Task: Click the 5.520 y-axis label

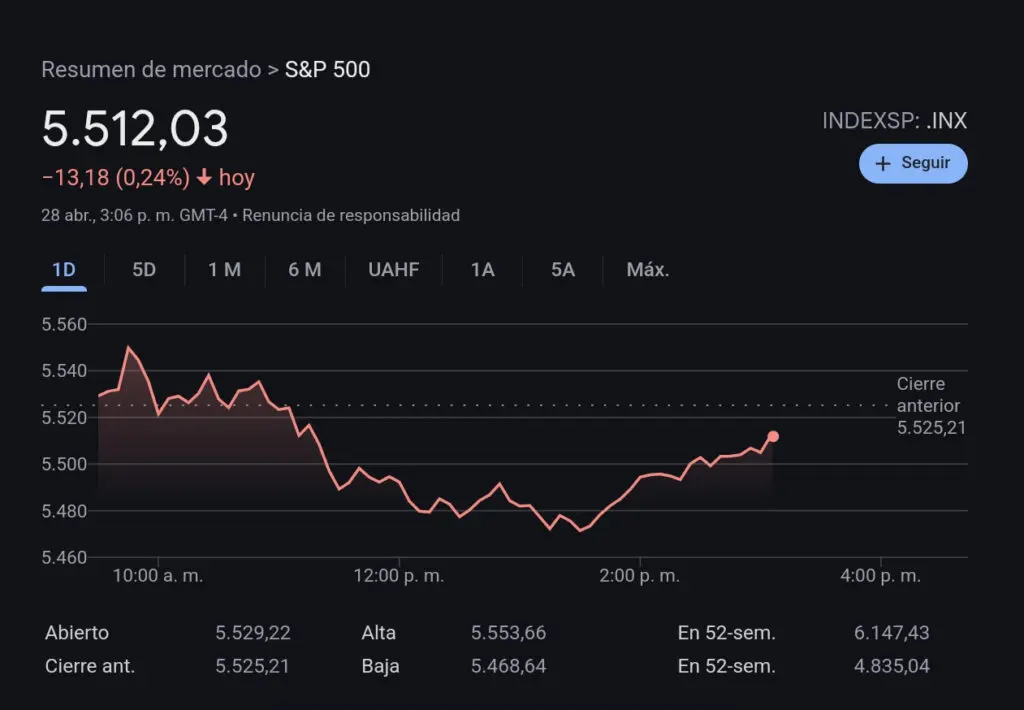Action: (64, 417)
